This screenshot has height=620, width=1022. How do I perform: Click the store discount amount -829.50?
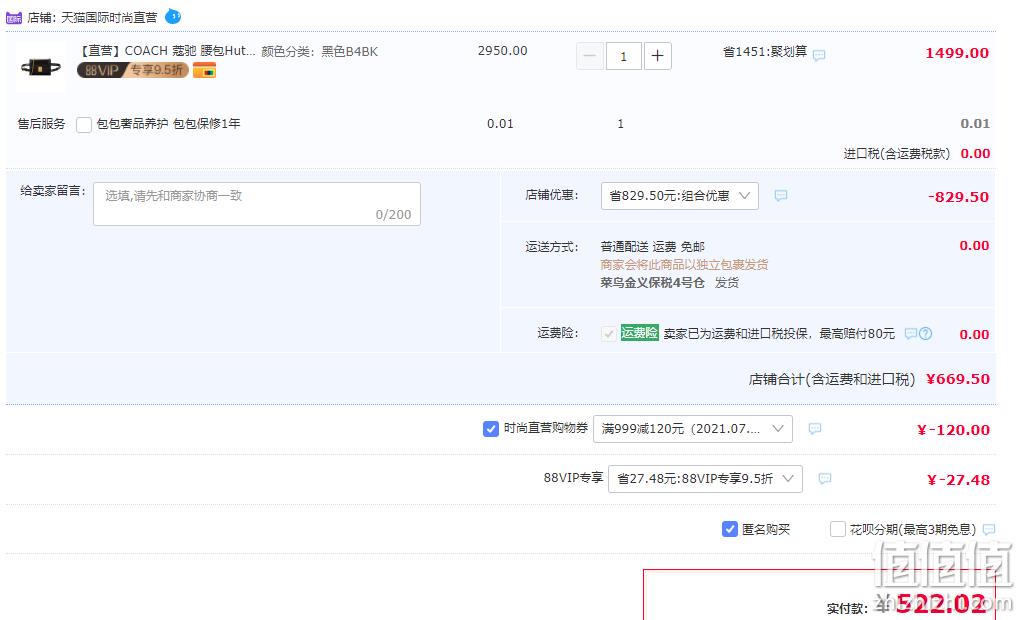click(958, 197)
